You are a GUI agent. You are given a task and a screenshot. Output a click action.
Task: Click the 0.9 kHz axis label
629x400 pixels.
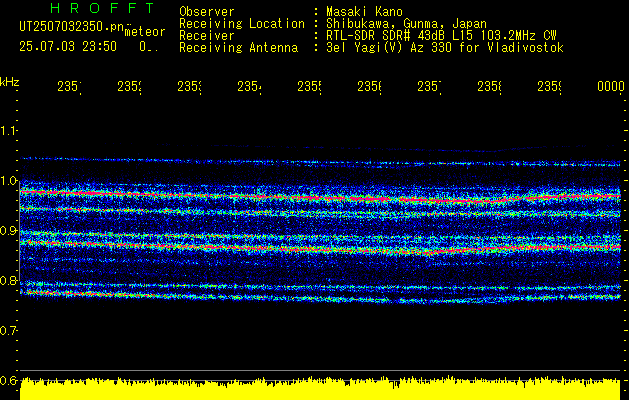pyautogui.click(x=8, y=231)
